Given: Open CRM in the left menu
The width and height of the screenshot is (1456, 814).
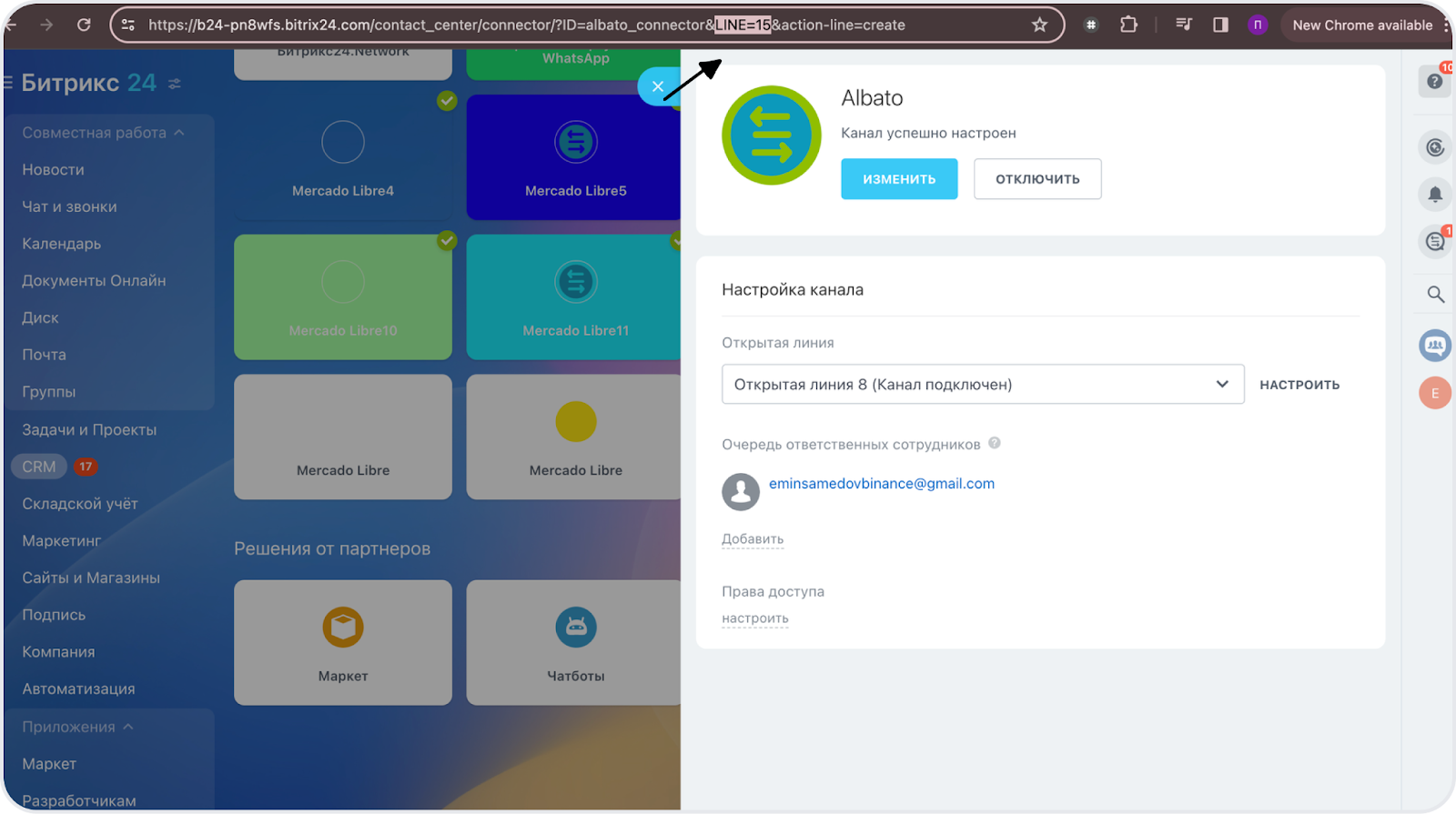Looking at the screenshot, I should (x=39, y=467).
